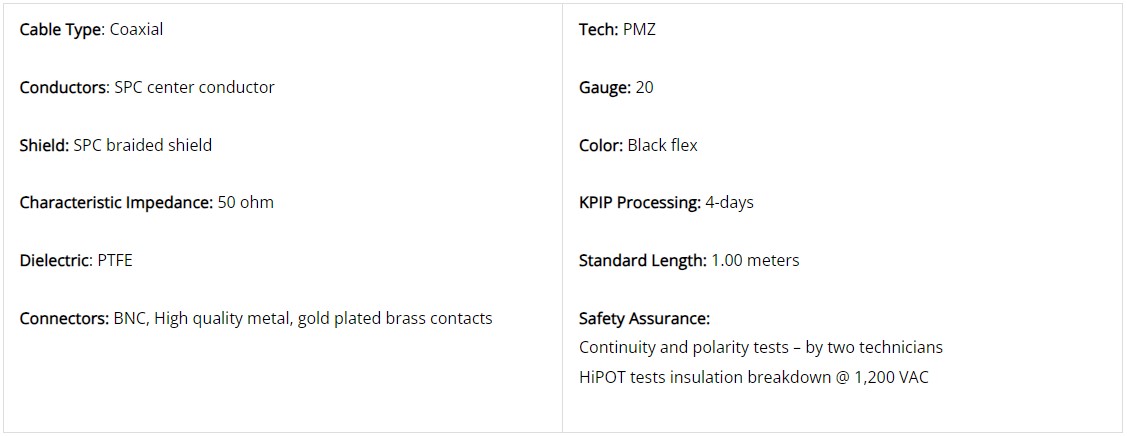This screenshot has width=1127, height=436.
Task: Click Black flex color value
Action: tap(663, 145)
